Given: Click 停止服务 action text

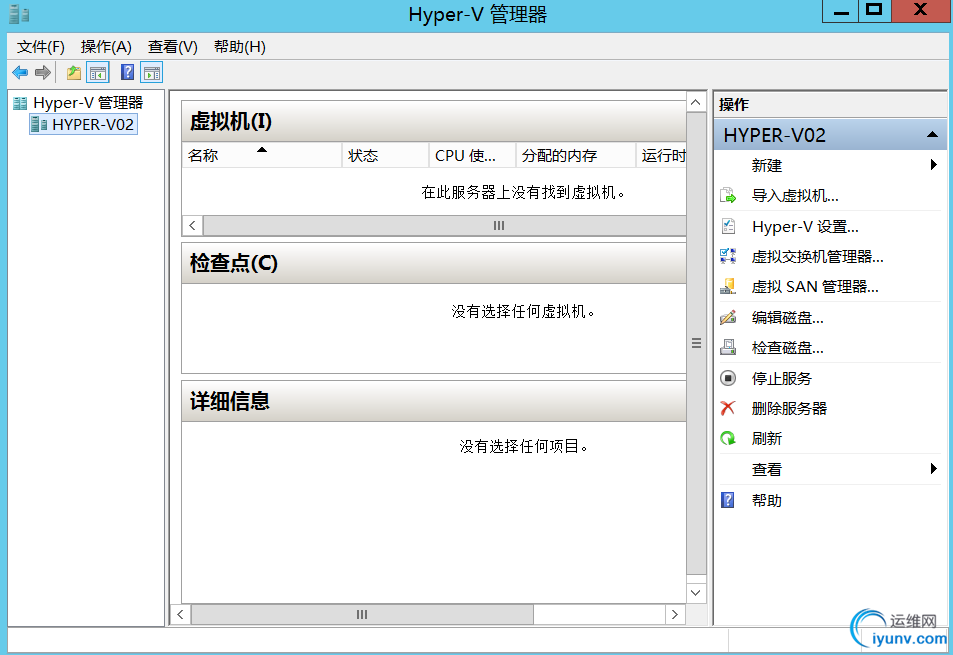Looking at the screenshot, I should 782,378.
